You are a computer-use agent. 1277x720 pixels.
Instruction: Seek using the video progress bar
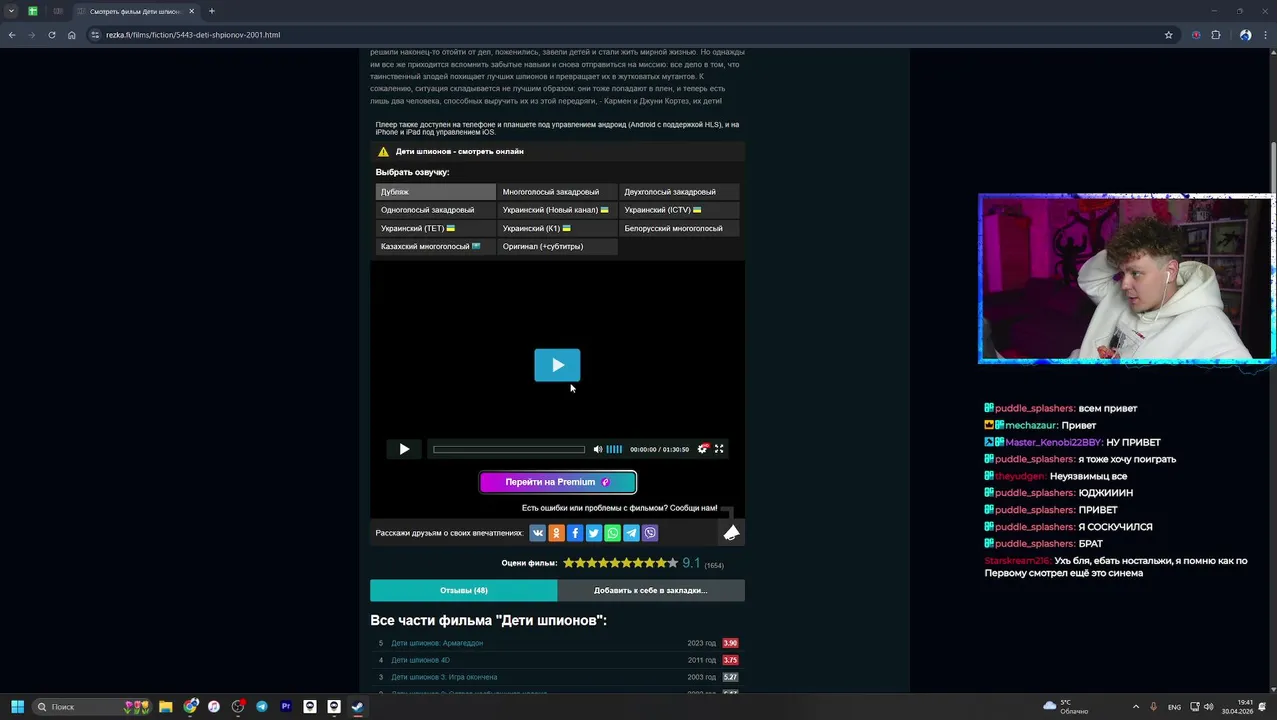click(508, 449)
